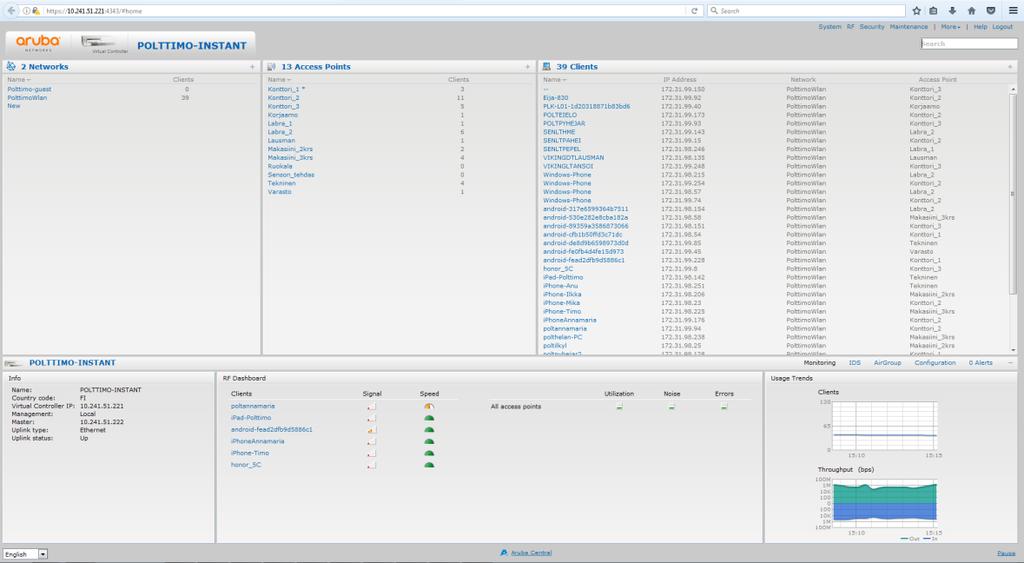Click the Logout link
1024x563 pixels.
[1002, 27]
